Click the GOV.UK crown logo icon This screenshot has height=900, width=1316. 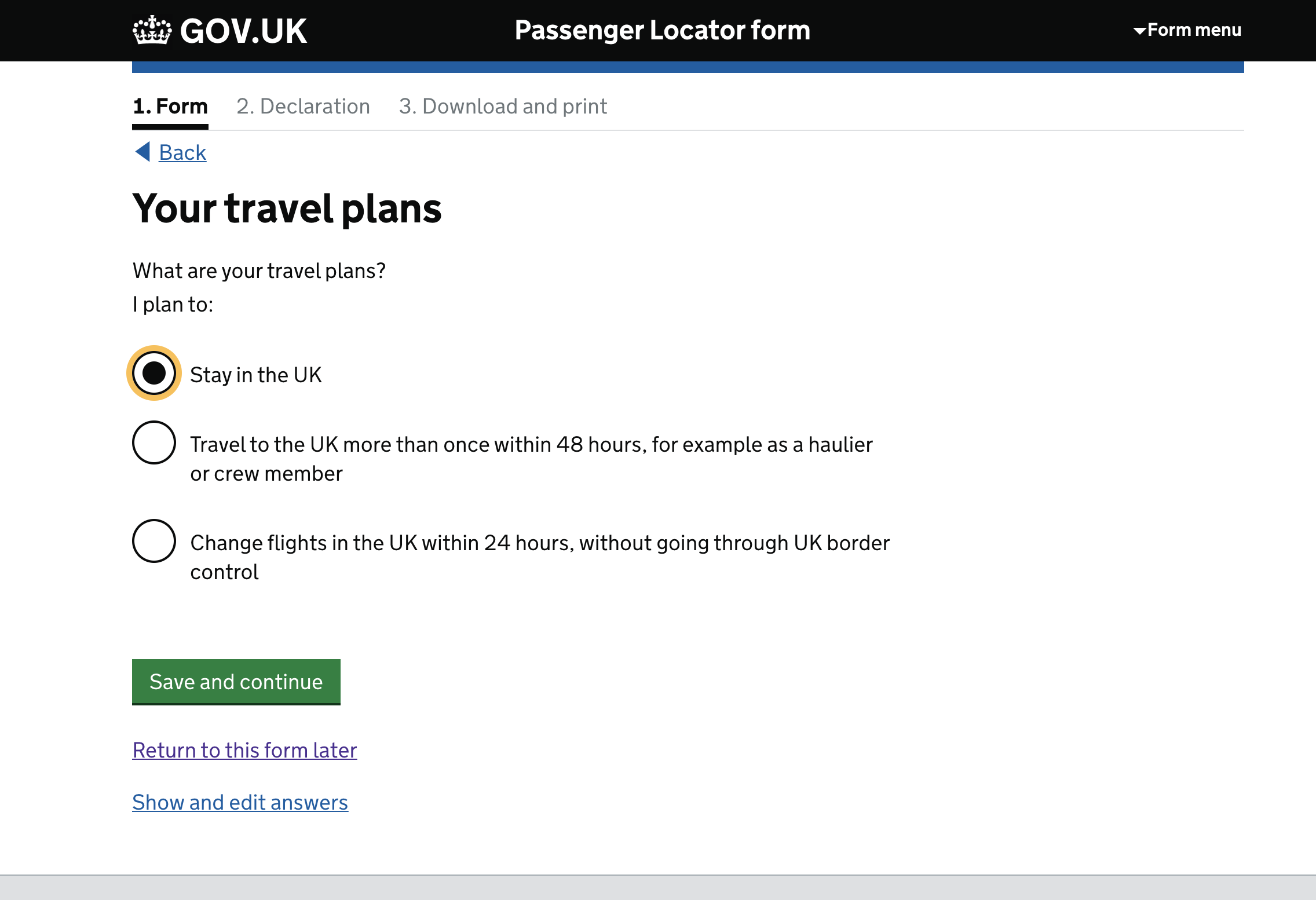click(x=152, y=30)
